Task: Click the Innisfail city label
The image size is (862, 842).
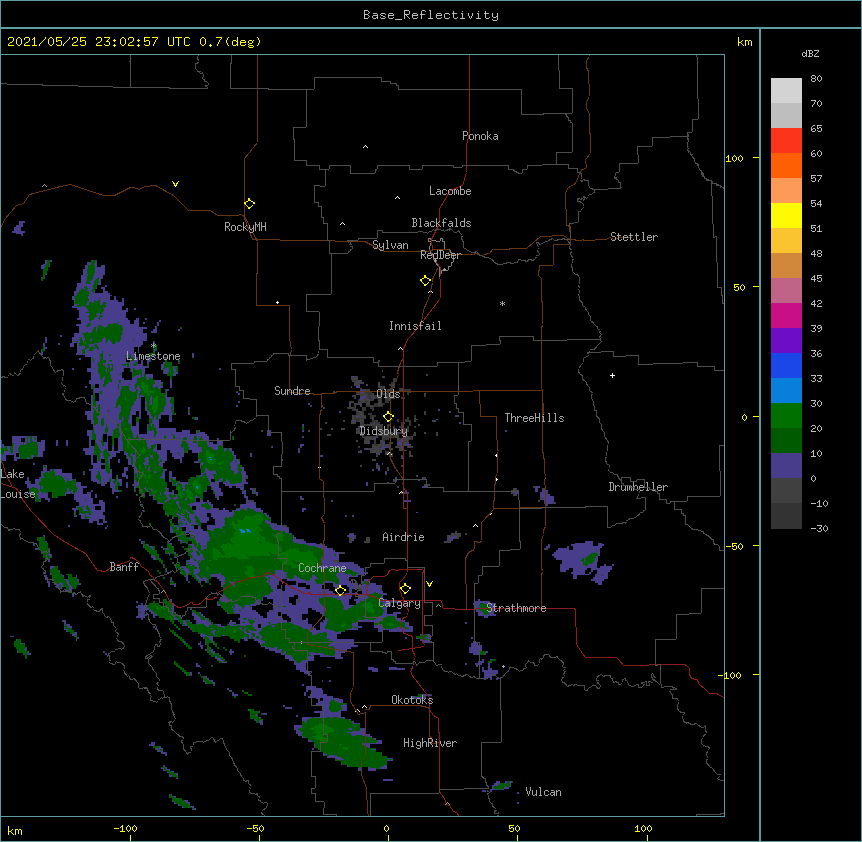Action: pyautogui.click(x=415, y=326)
